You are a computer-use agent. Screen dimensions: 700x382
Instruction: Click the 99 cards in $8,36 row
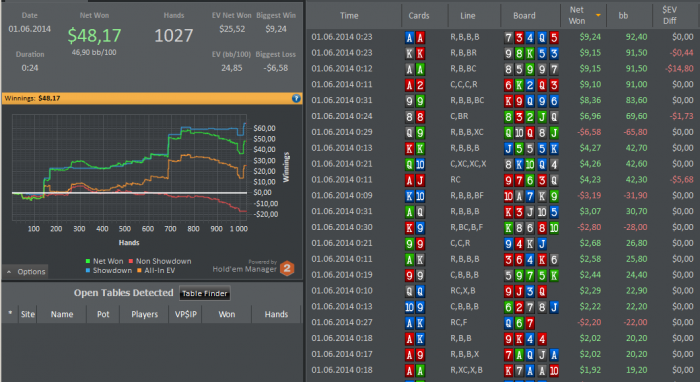[415, 101]
